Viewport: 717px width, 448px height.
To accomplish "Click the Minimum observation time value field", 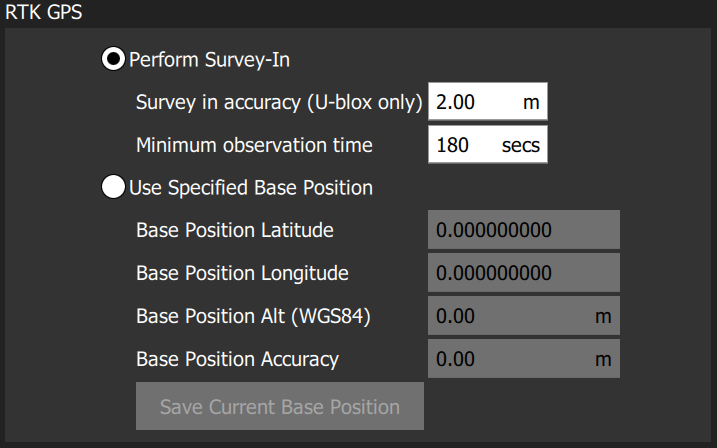I will click(487, 144).
